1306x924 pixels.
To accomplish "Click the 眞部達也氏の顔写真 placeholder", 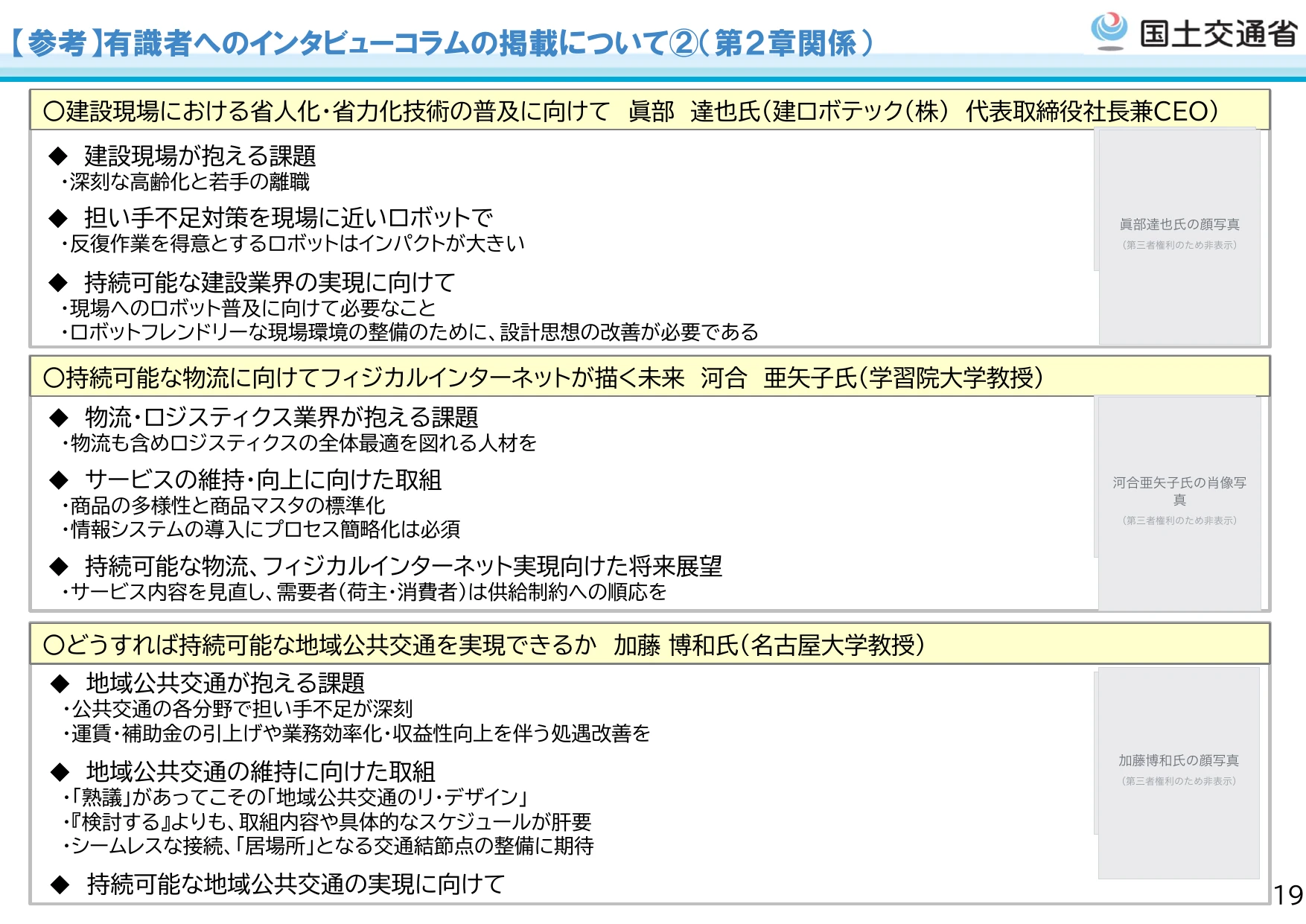I will coord(1179,236).
